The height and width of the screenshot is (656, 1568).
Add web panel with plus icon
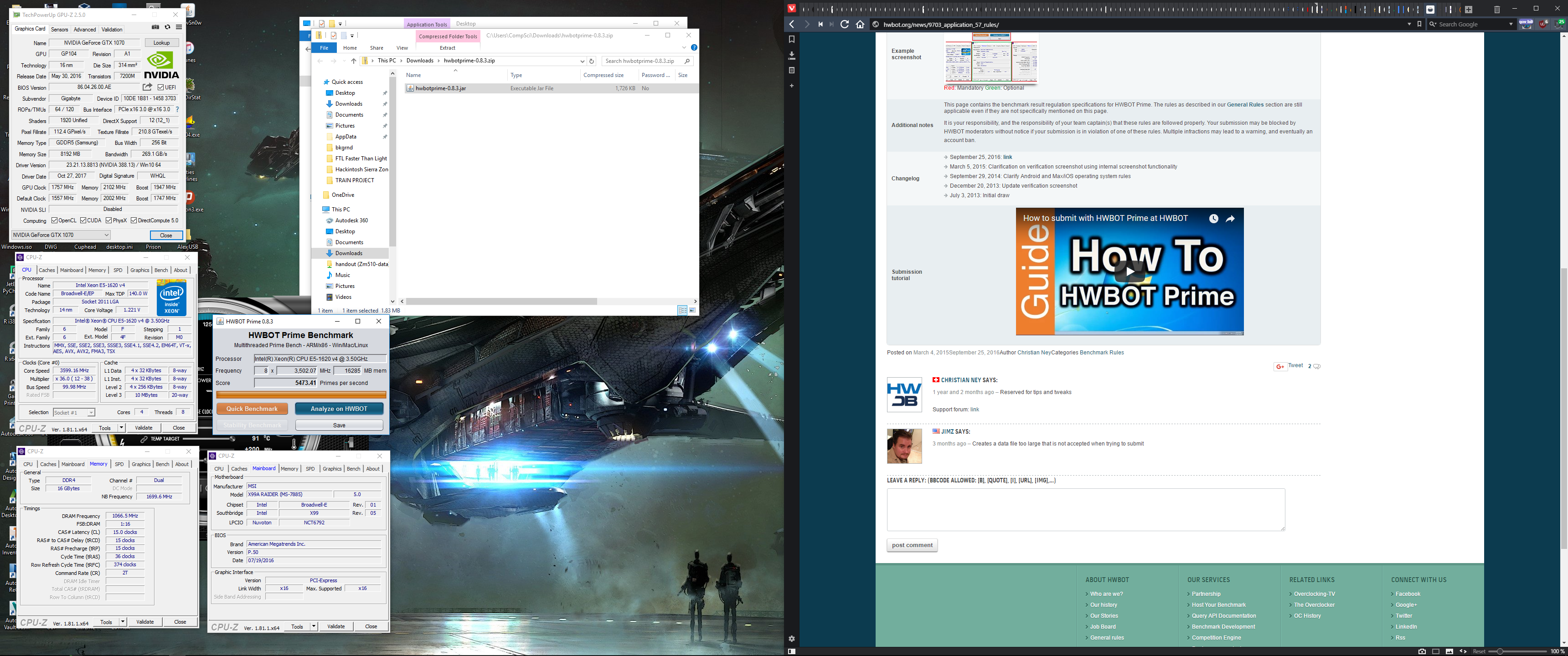791,86
